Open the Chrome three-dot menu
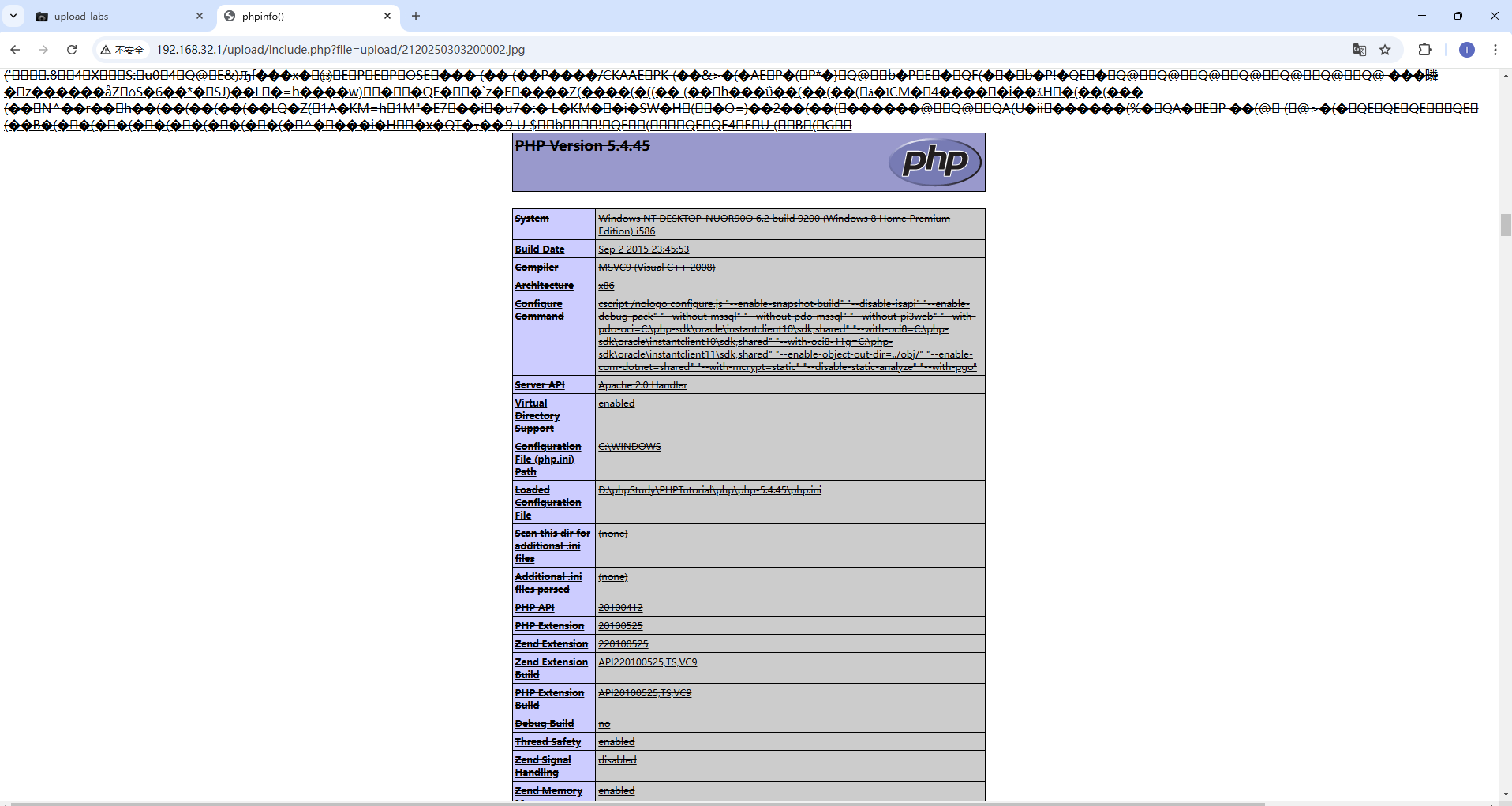This screenshot has height=806, width=1512. coord(1495,50)
